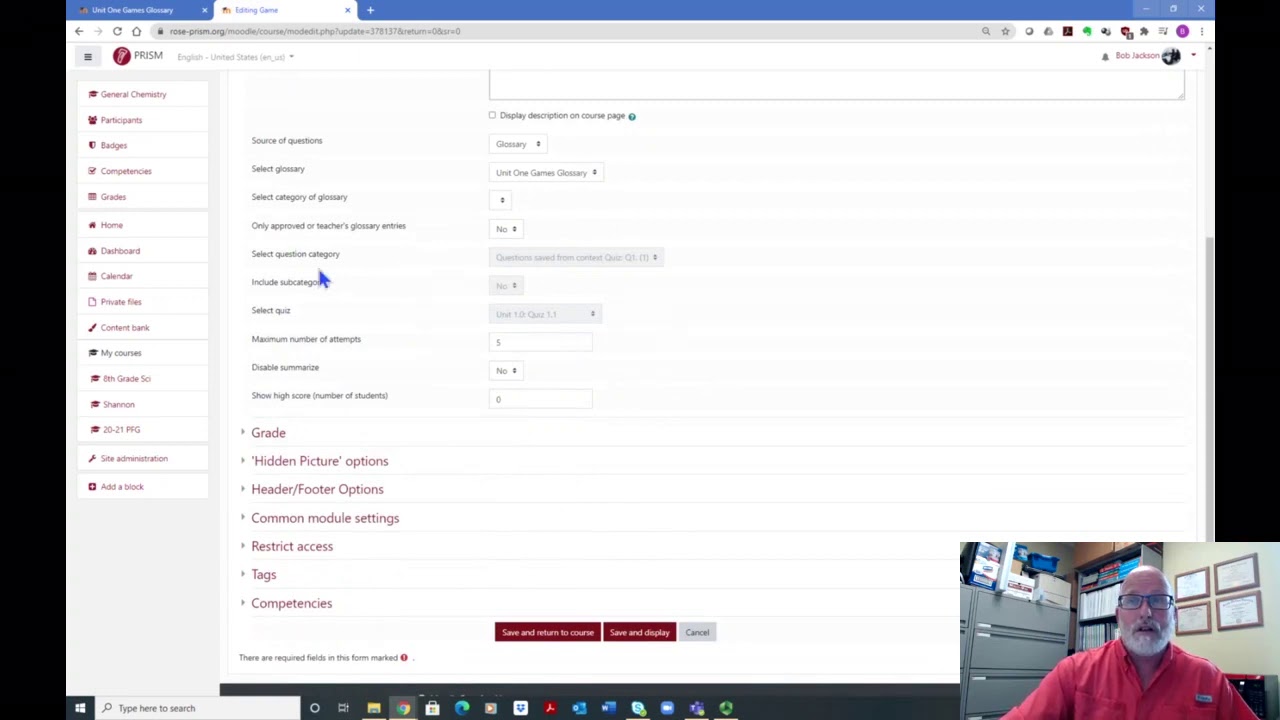Go back with the browser back arrow
1280x720 pixels.
pos(79,31)
